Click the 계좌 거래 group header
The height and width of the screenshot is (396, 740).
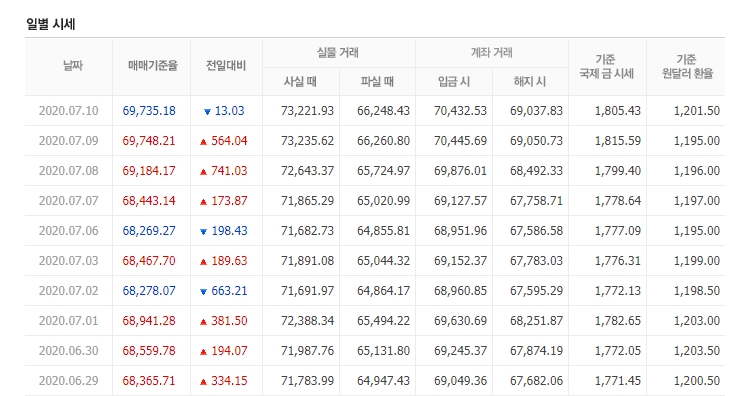491,52
